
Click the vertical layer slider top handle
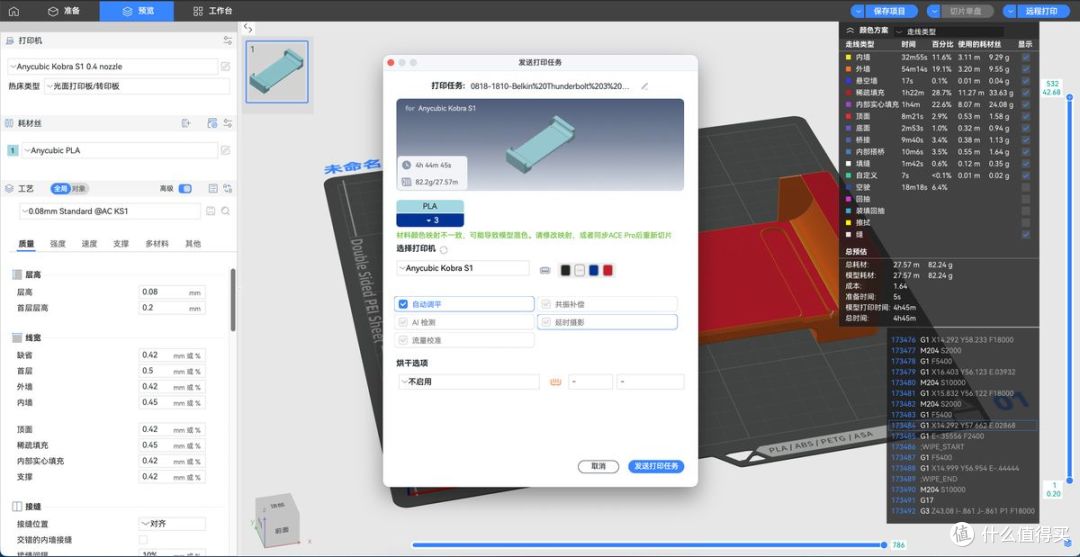tap(1070, 97)
